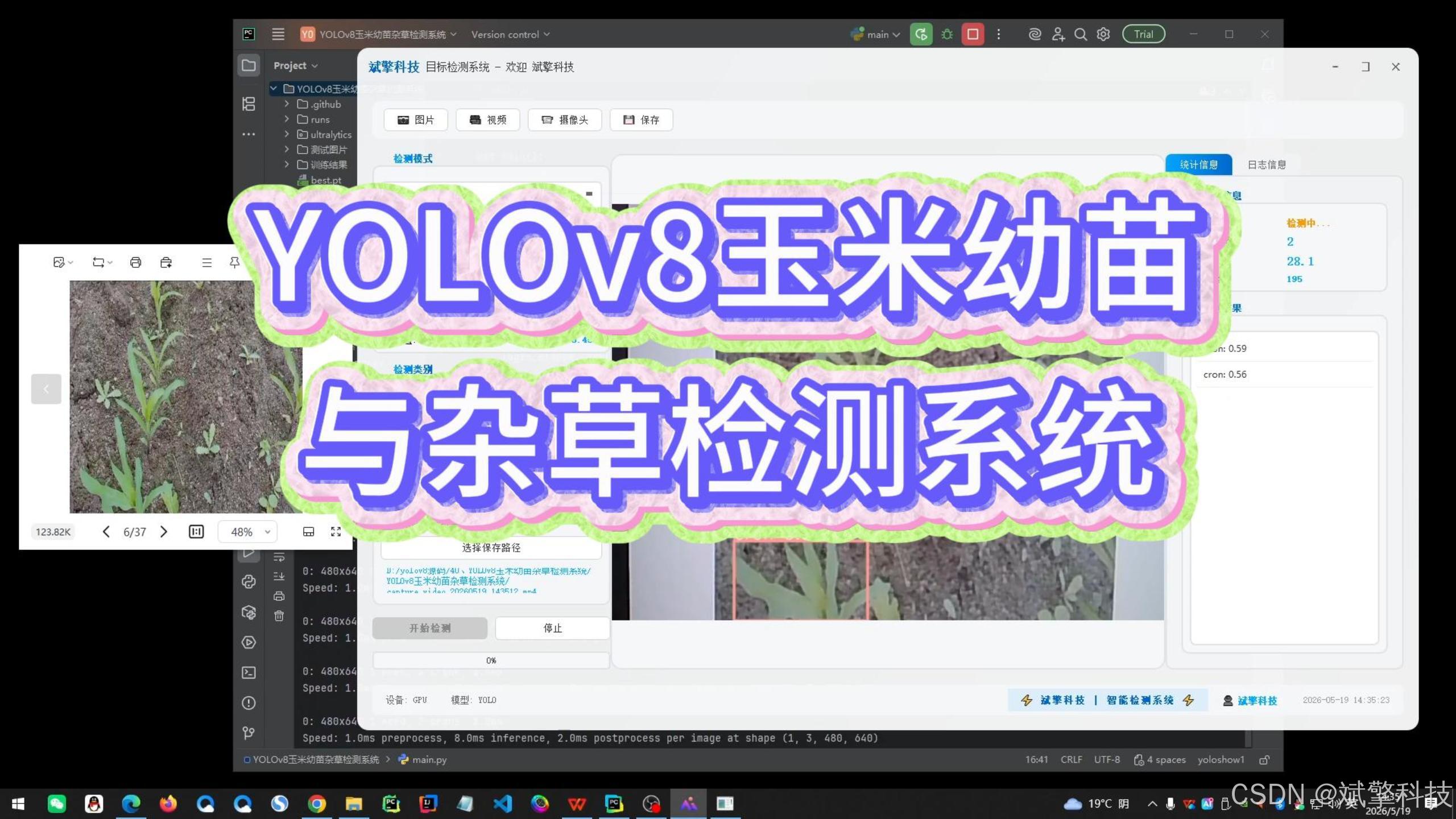Open the Problems tool window
The width and height of the screenshot is (1456, 819).
[x=249, y=702]
